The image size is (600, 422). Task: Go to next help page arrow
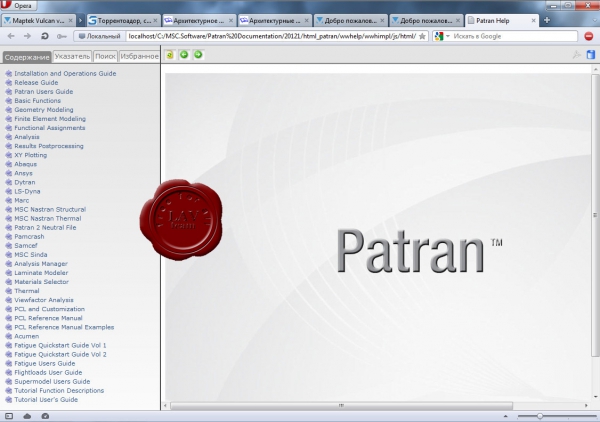tap(198, 55)
